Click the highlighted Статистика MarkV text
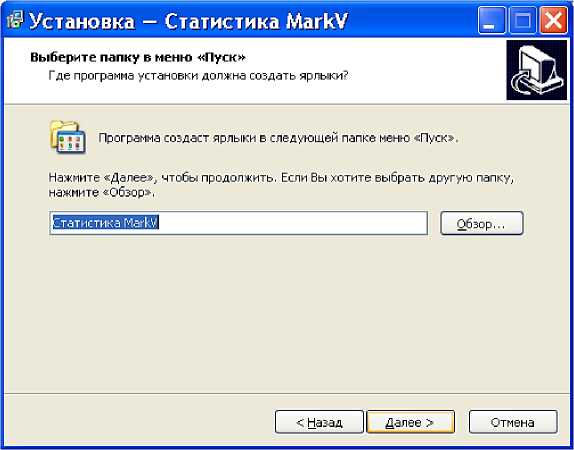 106,223
